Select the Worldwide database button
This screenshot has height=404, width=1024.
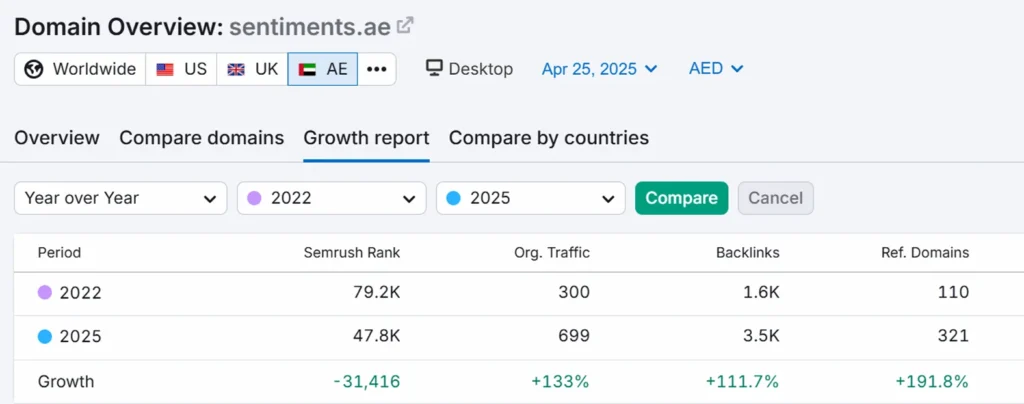tap(80, 69)
